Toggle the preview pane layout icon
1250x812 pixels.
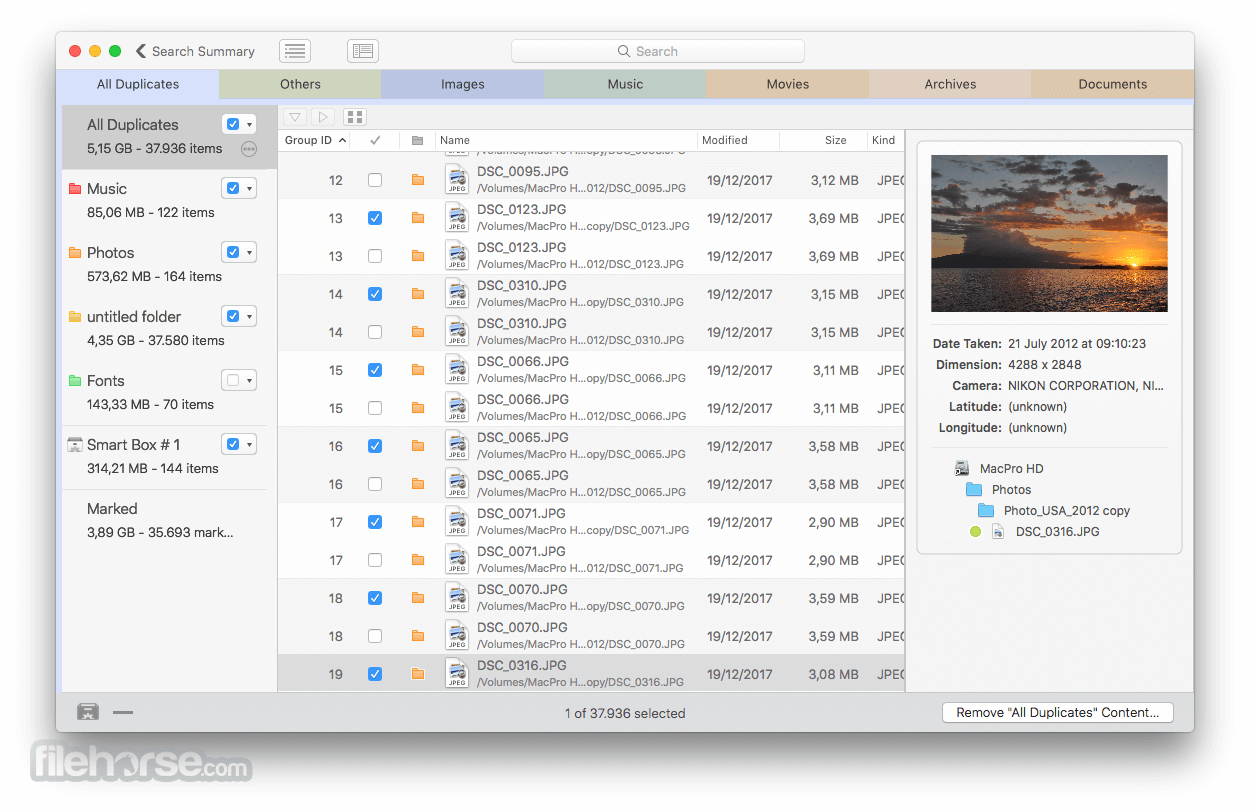[363, 51]
